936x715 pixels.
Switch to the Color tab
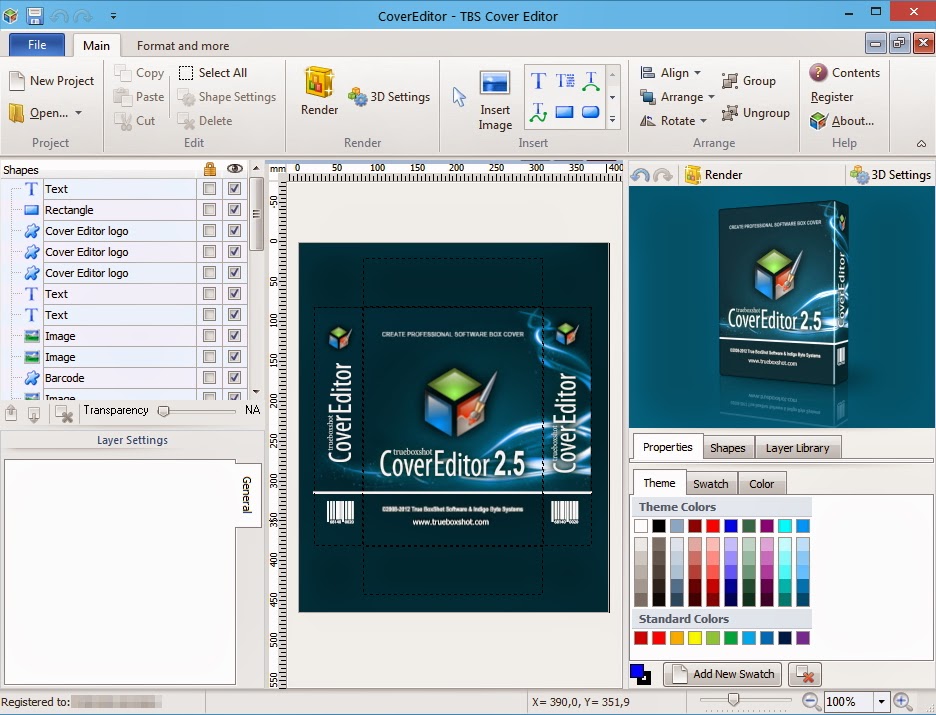tap(762, 483)
